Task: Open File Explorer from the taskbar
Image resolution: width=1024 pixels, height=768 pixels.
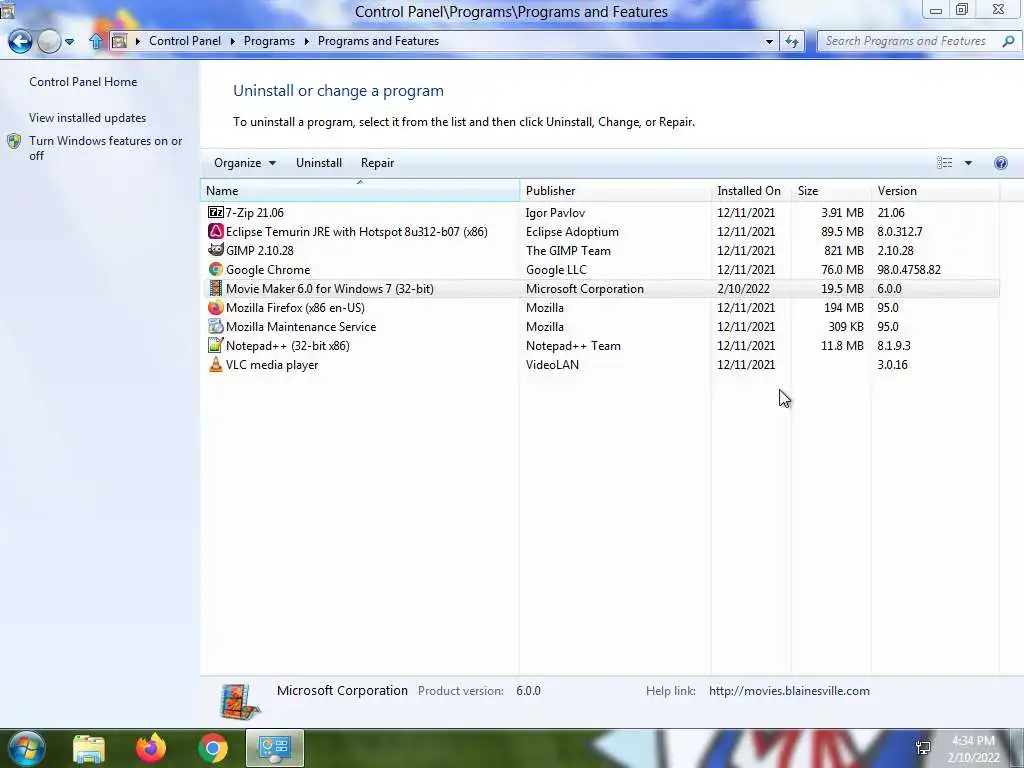Action: [x=89, y=748]
